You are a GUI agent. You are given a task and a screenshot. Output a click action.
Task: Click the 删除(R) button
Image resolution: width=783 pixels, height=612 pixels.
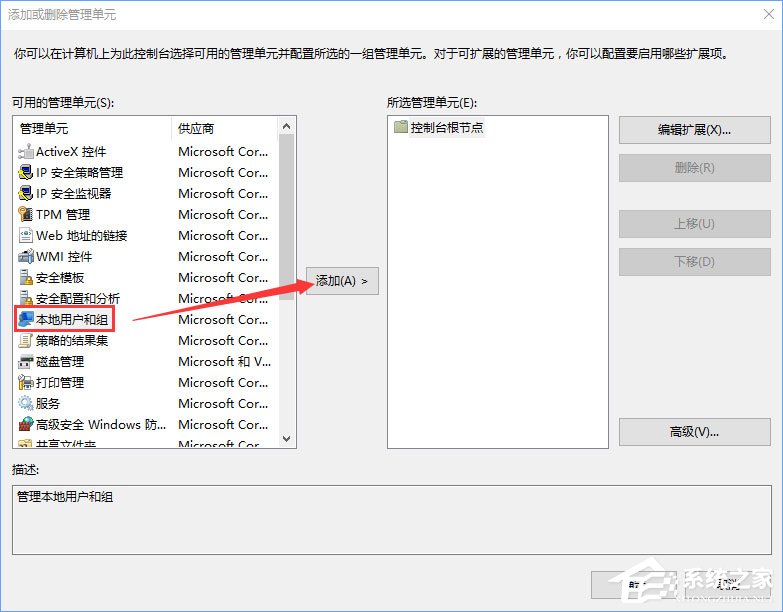(695, 168)
